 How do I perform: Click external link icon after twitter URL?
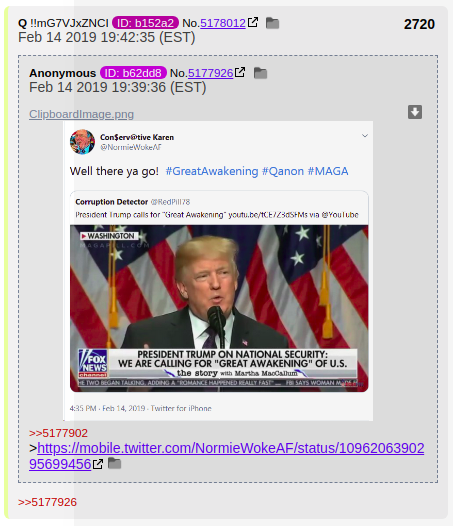98,464
